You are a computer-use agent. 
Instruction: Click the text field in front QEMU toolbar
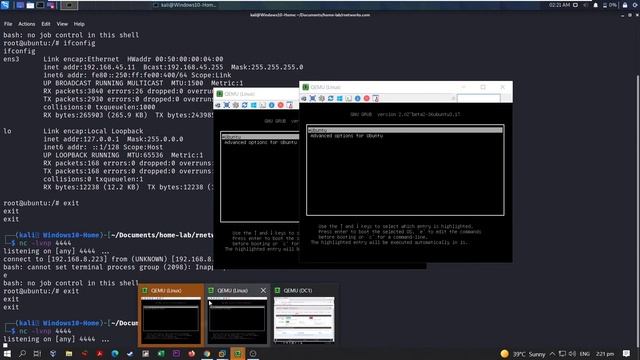[x=478, y=98]
